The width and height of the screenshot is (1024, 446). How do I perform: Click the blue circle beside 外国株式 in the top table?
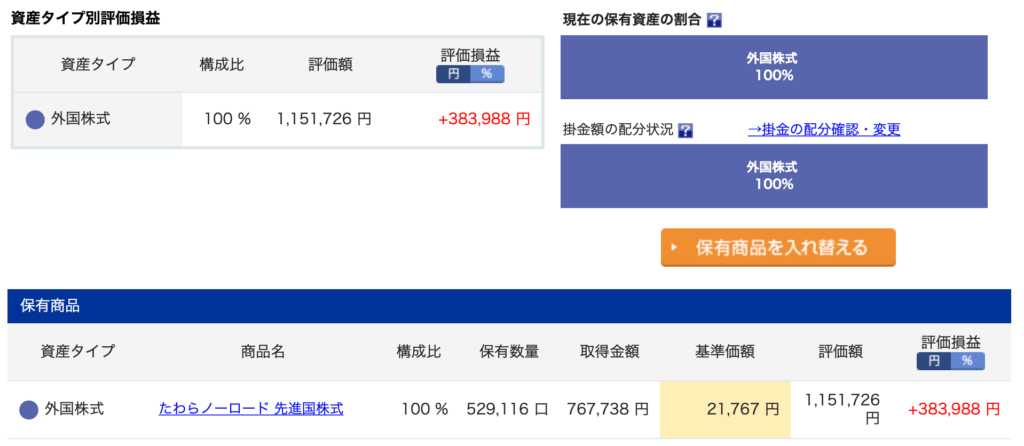click(x=35, y=119)
